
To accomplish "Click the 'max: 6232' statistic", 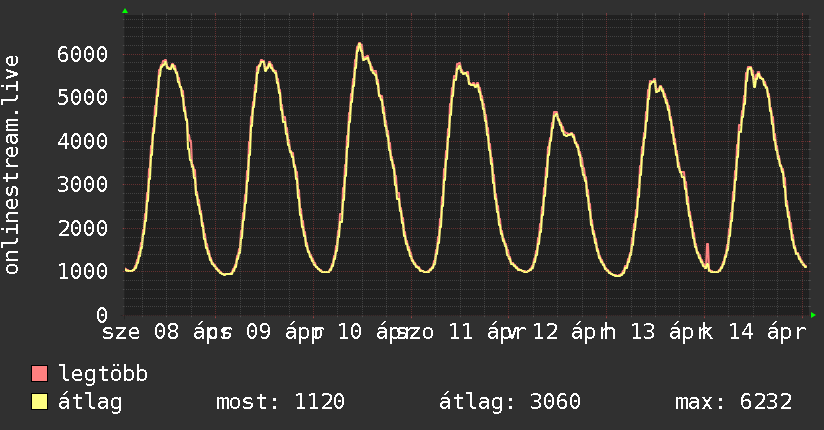I will coord(734,403).
